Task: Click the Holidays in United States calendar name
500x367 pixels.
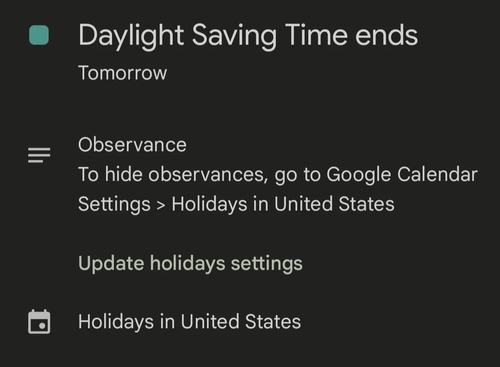Action: point(189,322)
